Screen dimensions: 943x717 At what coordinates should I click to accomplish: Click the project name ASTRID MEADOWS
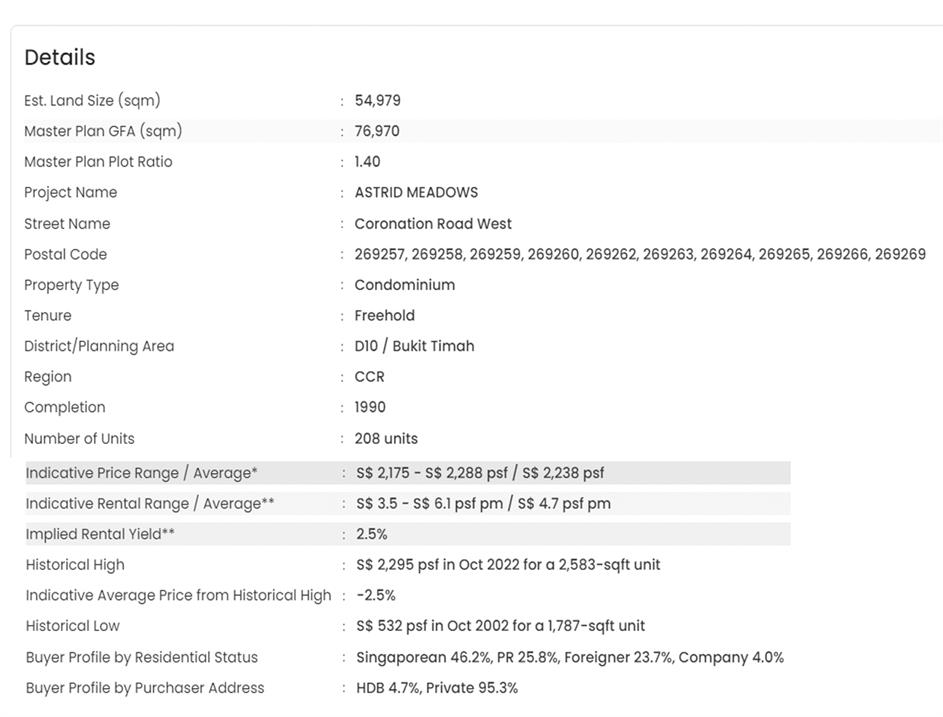[x=416, y=192]
